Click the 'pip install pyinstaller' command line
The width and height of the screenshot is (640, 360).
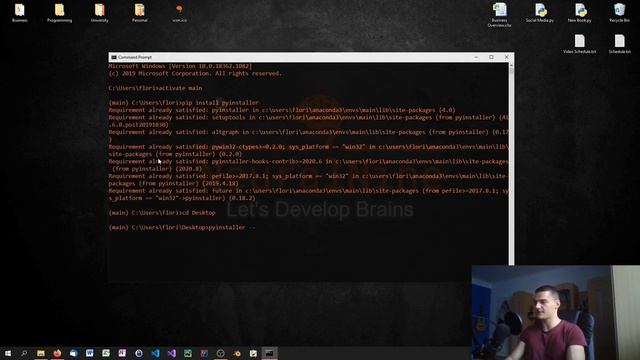[x=184, y=103]
